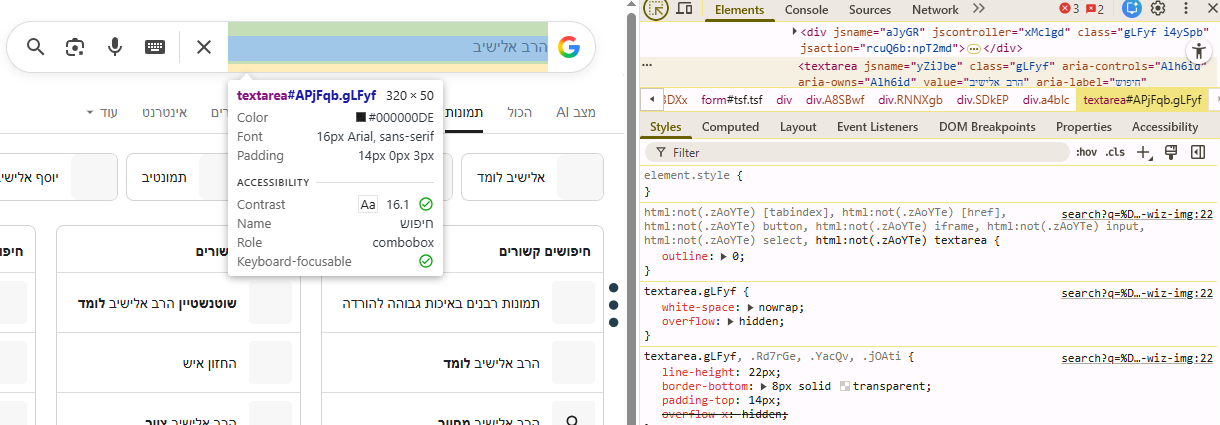Open DevTools settings gear icon
Image resolution: width=1220 pixels, height=425 pixels.
tap(1158, 9)
